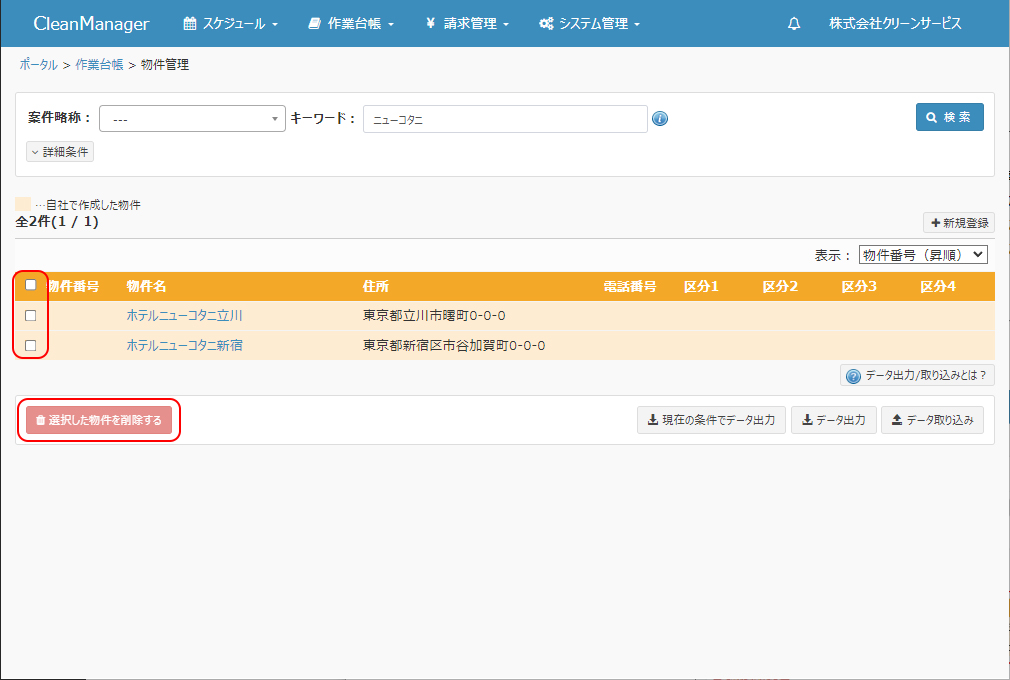This screenshot has height=680, width=1010.
Task: Click データ出力 export button
Action: click(x=834, y=420)
